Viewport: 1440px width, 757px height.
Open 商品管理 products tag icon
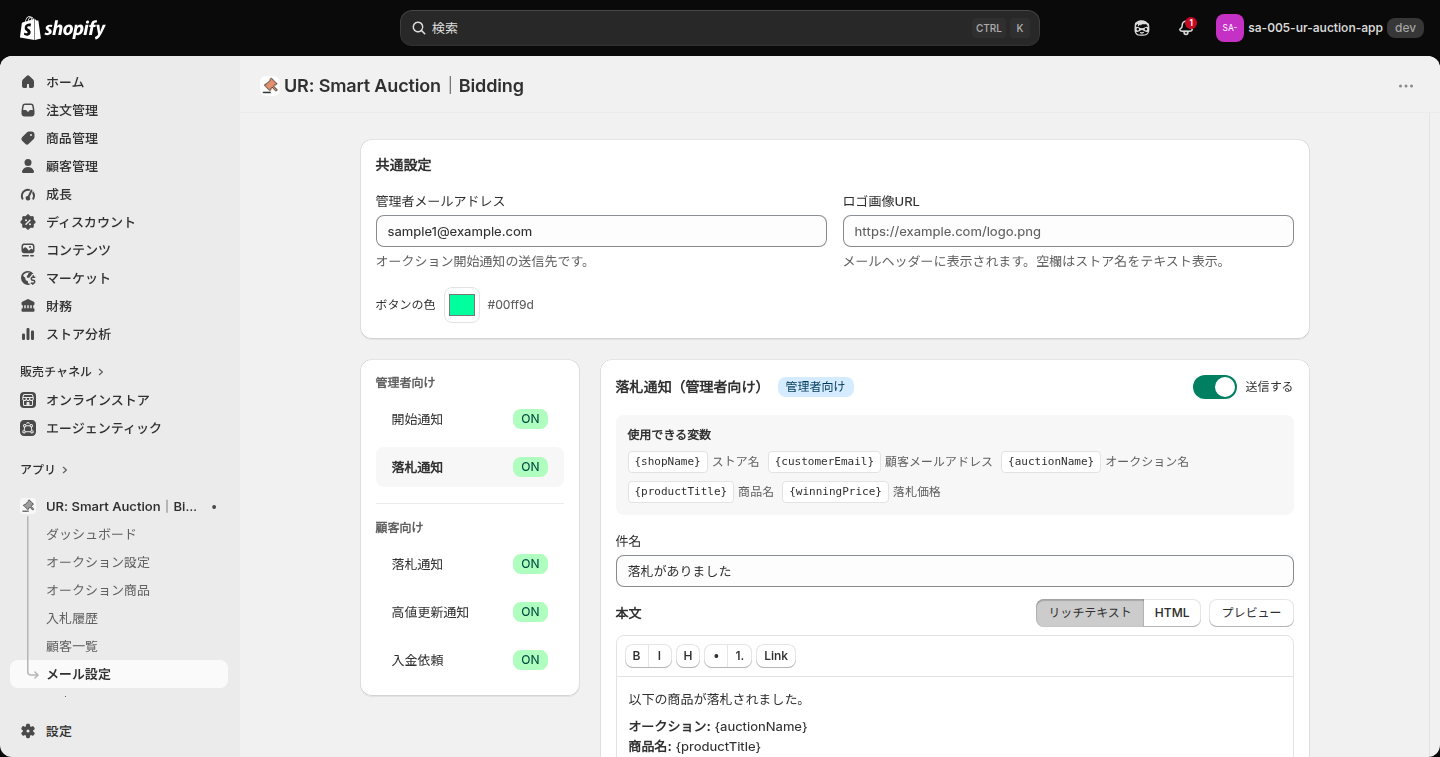(28, 138)
